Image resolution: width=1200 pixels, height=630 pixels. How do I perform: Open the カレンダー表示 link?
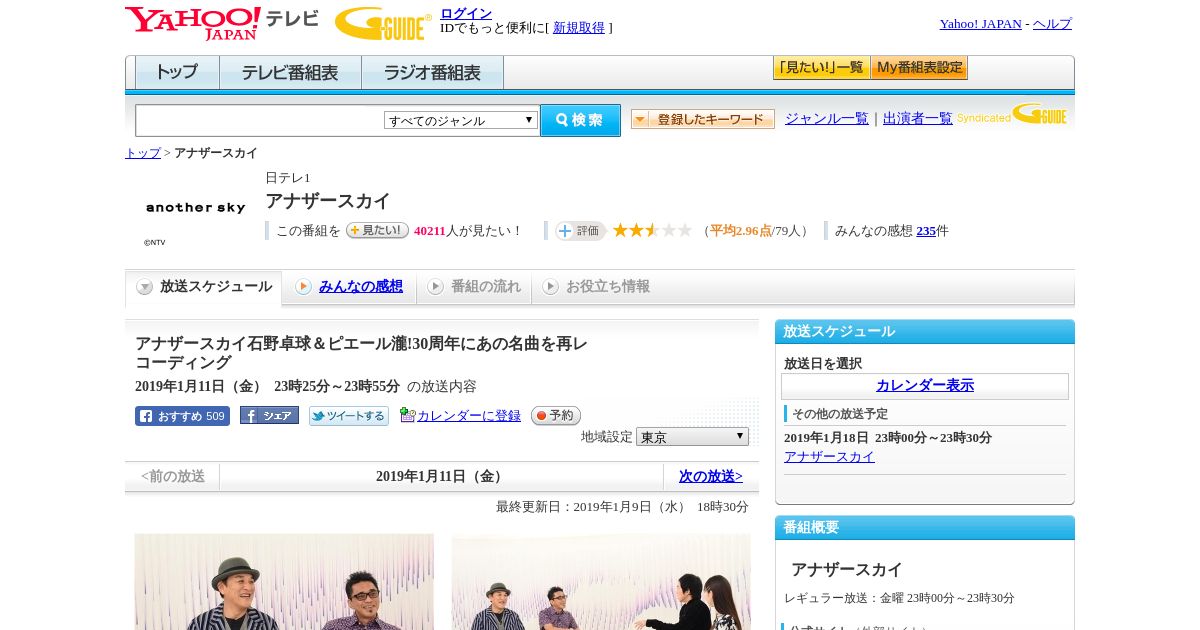point(925,386)
